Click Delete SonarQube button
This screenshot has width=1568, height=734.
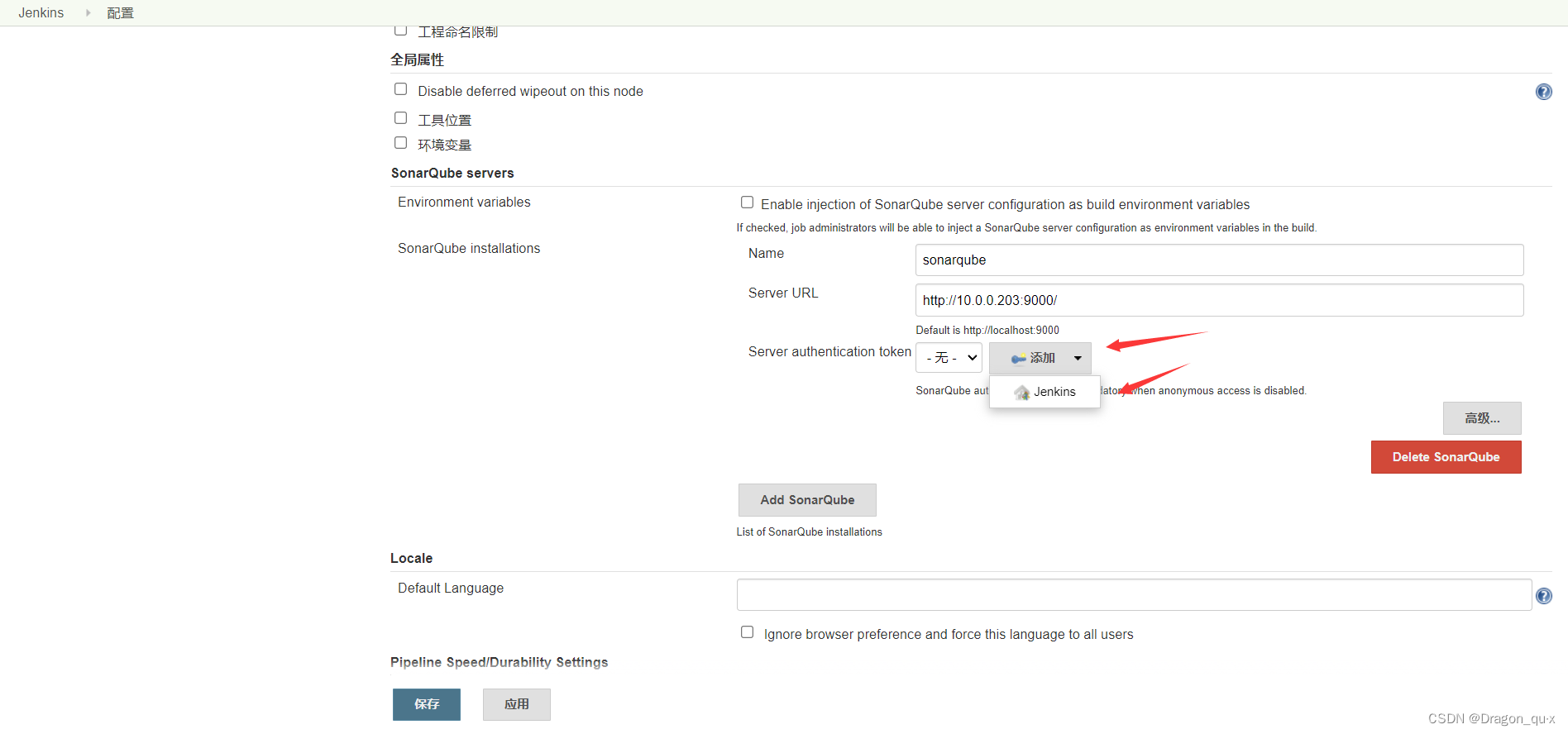pos(1446,457)
